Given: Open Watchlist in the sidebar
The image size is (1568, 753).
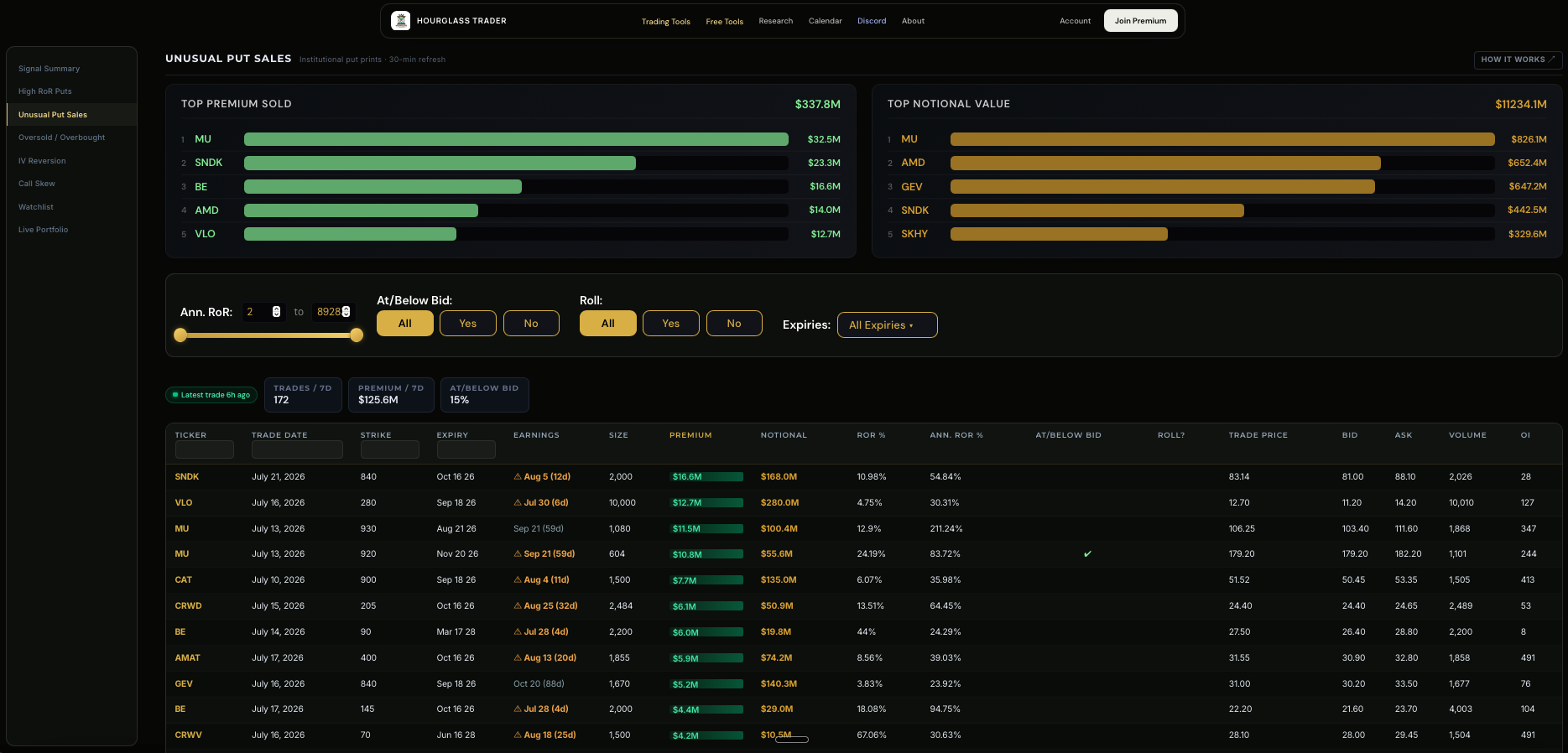Looking at the screenshot, I should click(x=36, y=207).
